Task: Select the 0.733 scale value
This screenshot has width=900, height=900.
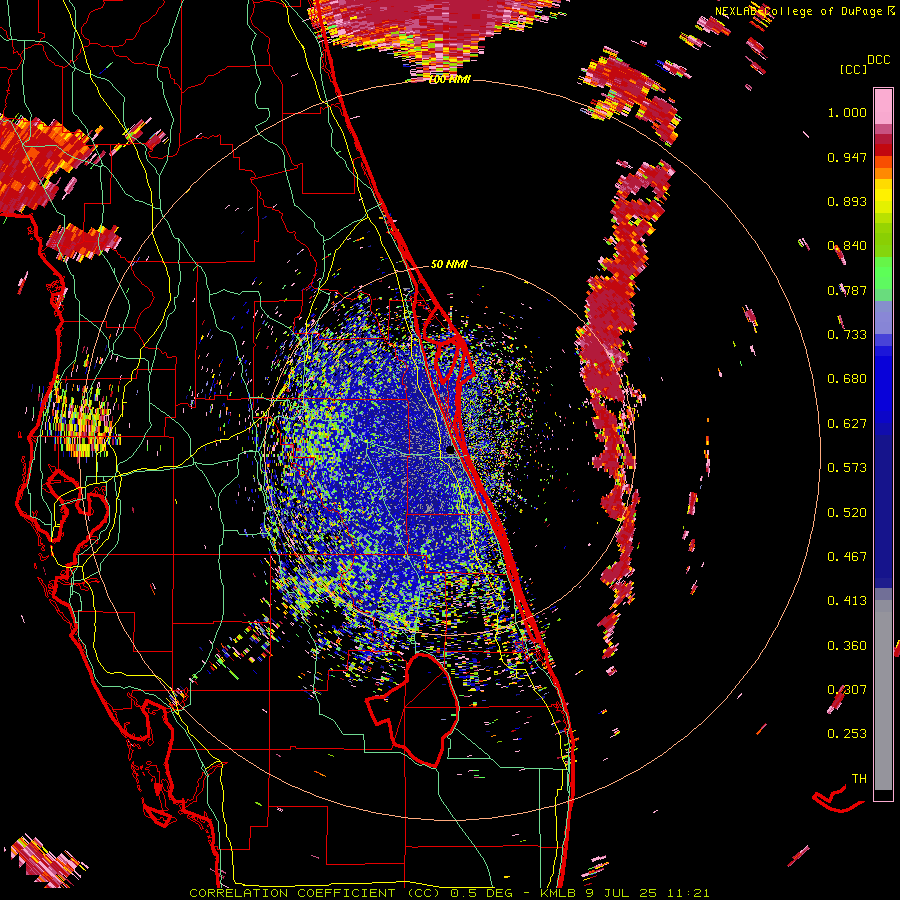Action: pos(847,335)
